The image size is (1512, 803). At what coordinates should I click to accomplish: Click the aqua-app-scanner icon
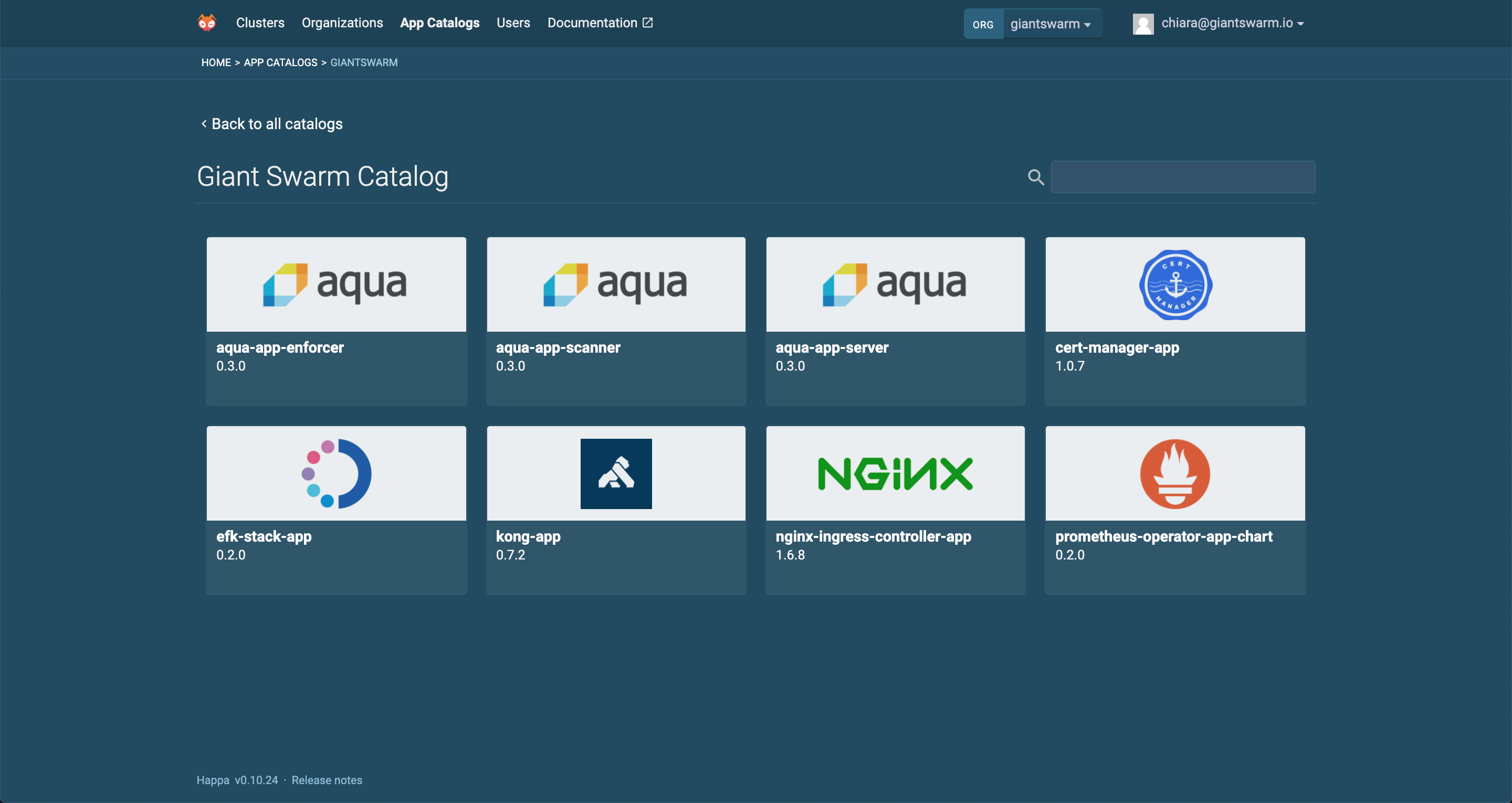click(616, 284)
